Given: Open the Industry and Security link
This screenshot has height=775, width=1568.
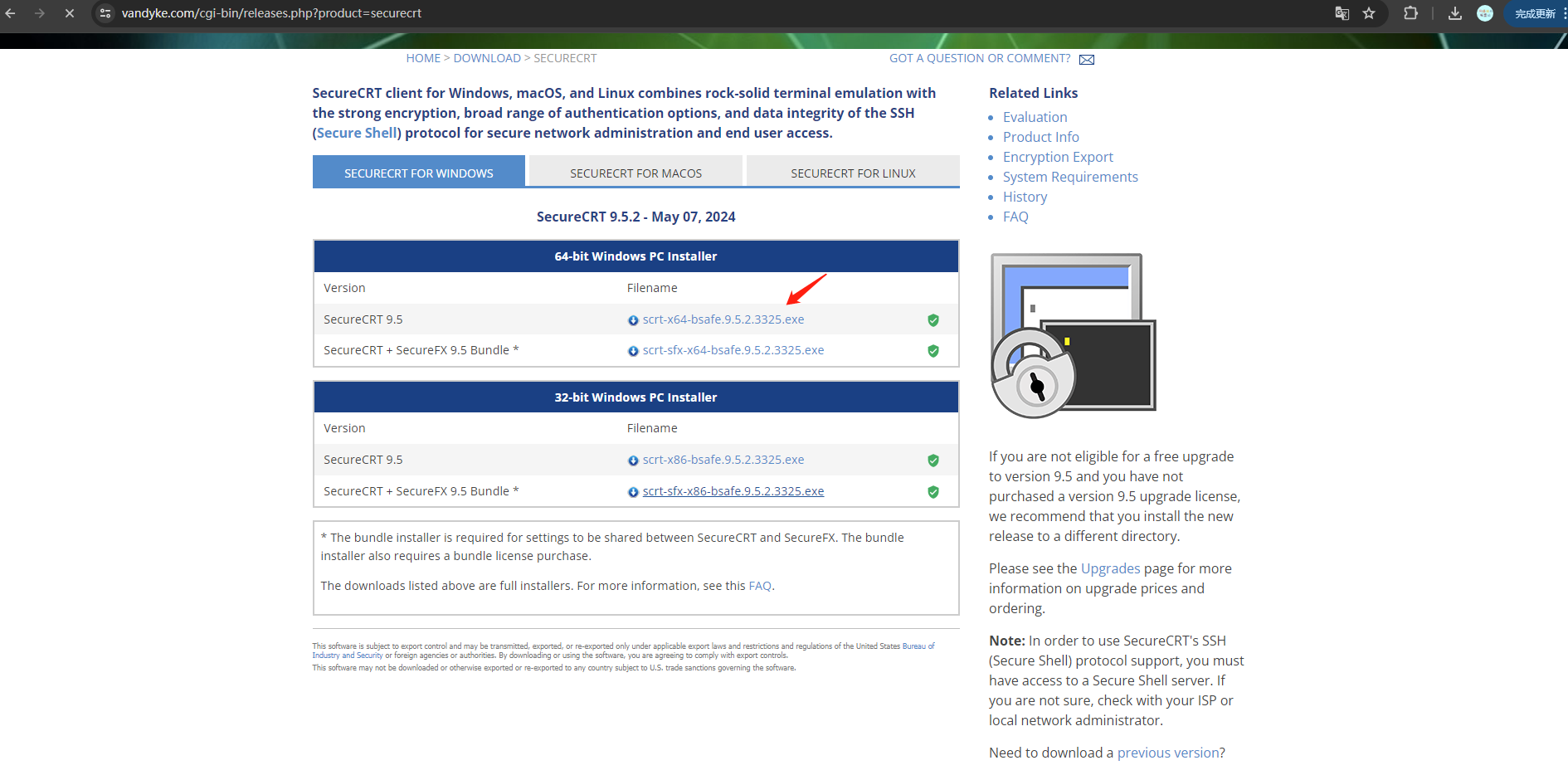Looking at the screenshot, I should [x=348, y=656].
